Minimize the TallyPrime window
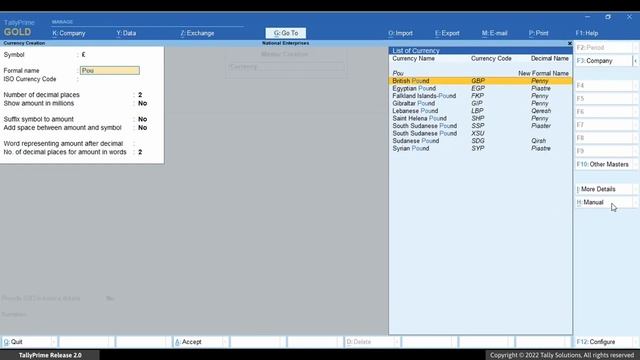This screenshot has width=640, height=360. (587, 17)
